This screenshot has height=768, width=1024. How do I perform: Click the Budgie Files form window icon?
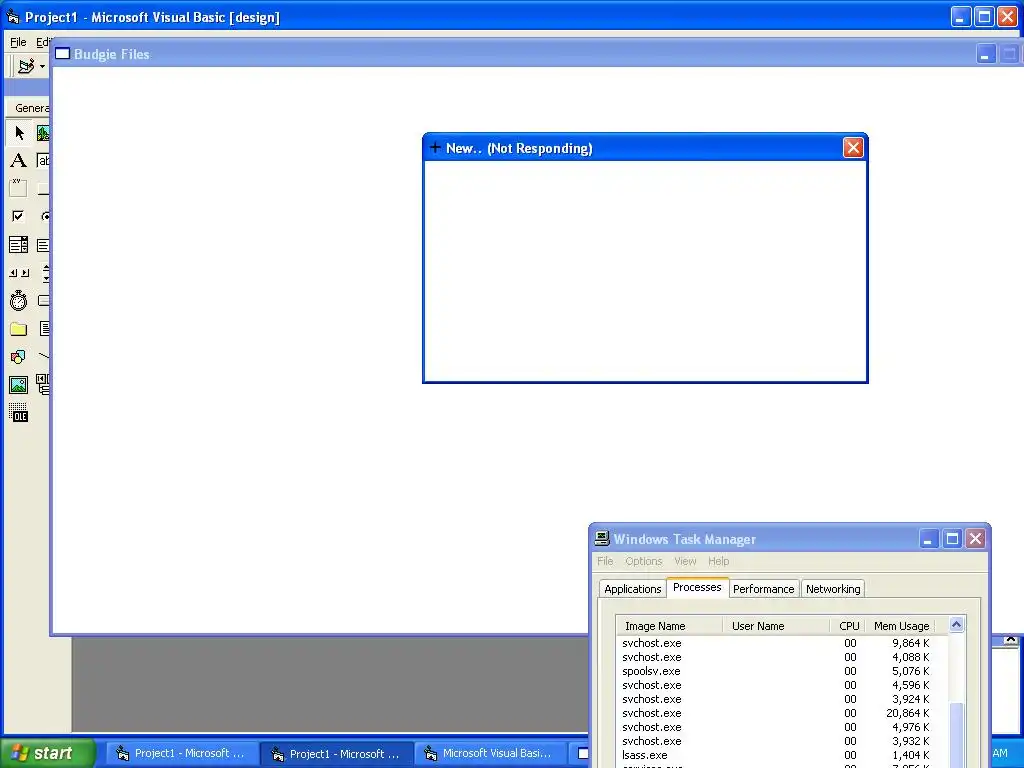63,54
